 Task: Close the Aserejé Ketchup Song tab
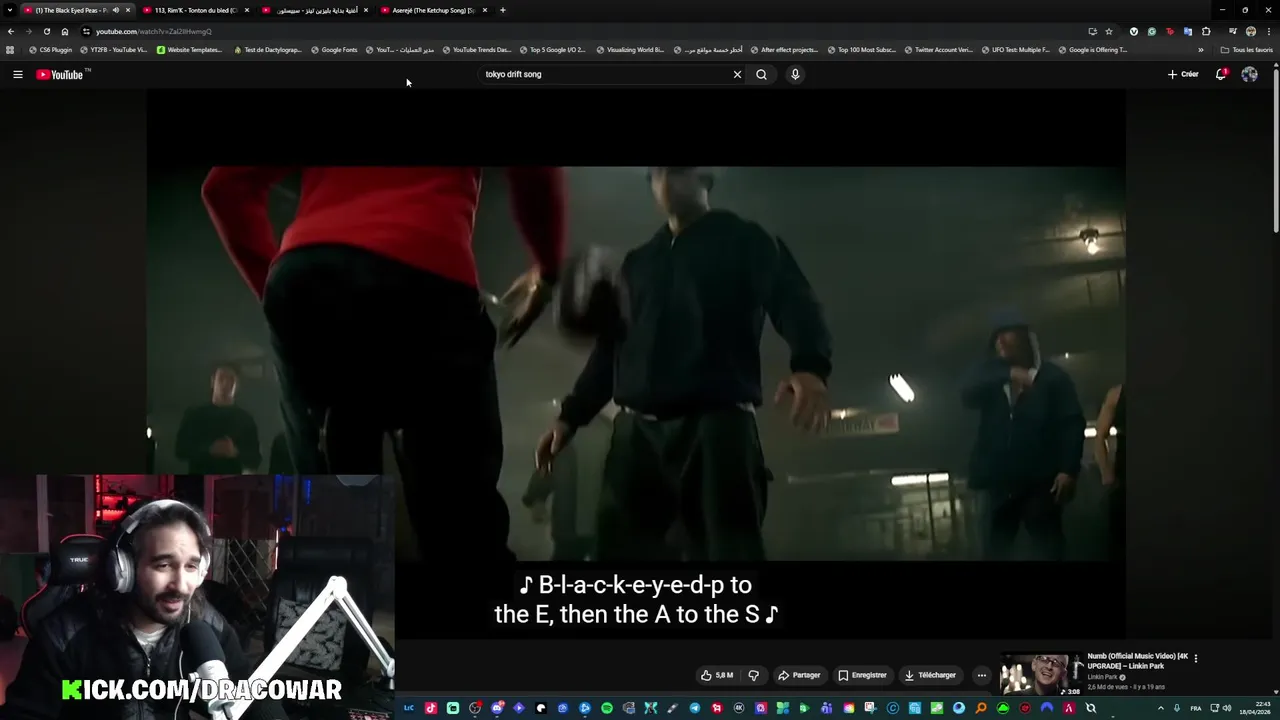[485, 10]
